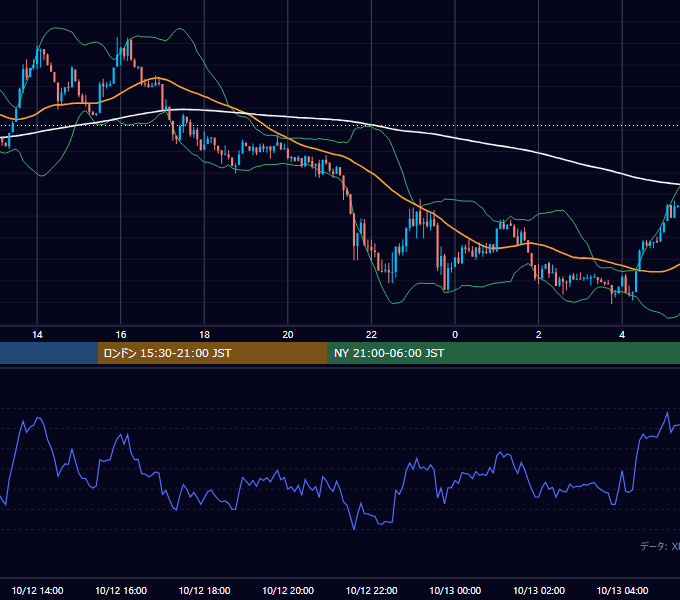The image size is (680, 600).
Task: Click the ロンドン 15:30-21:00 JST session band
Action: coord(212,353)
